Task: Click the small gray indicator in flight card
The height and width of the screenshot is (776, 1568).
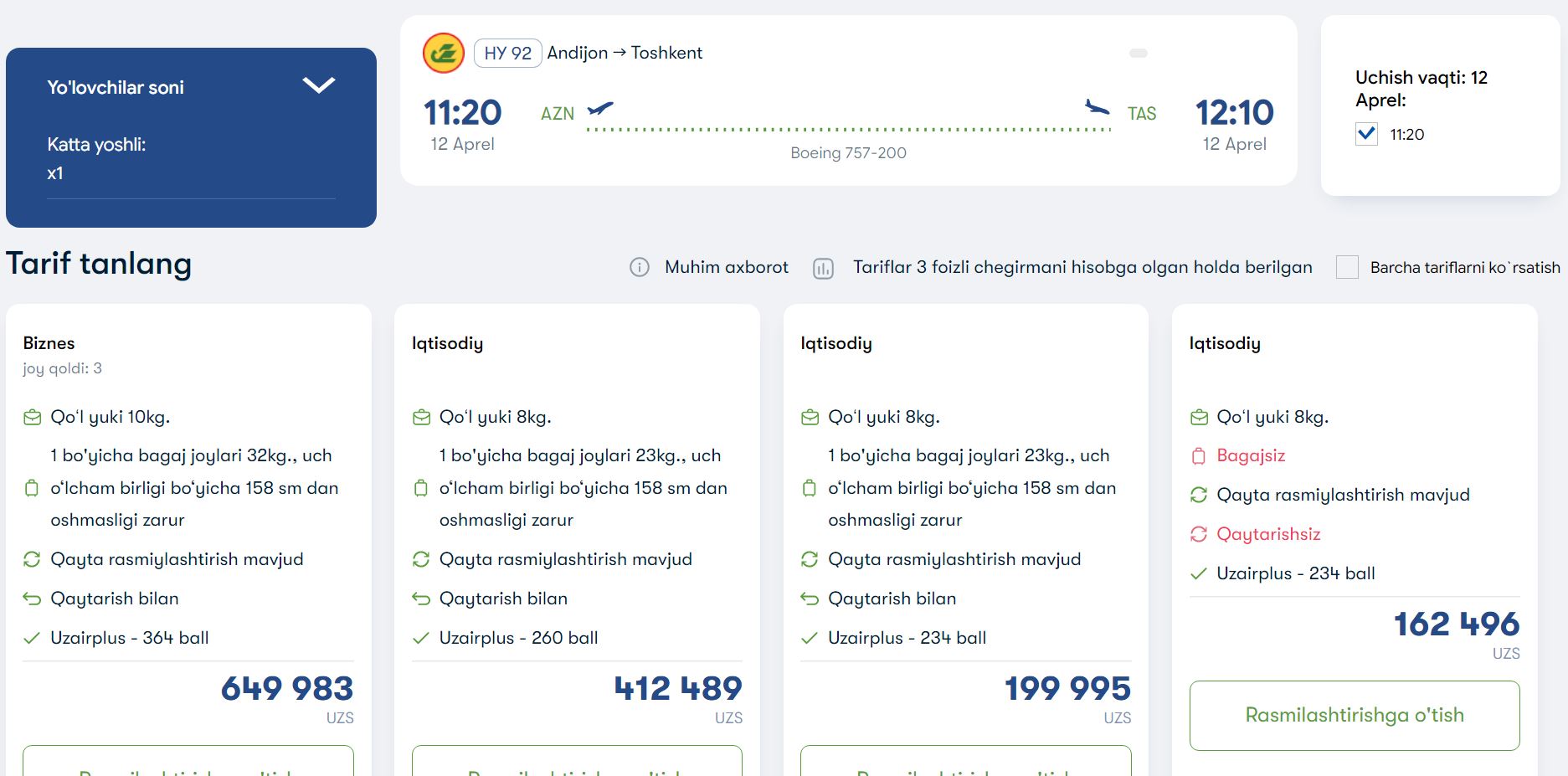Action: [x=1139, y=54]
